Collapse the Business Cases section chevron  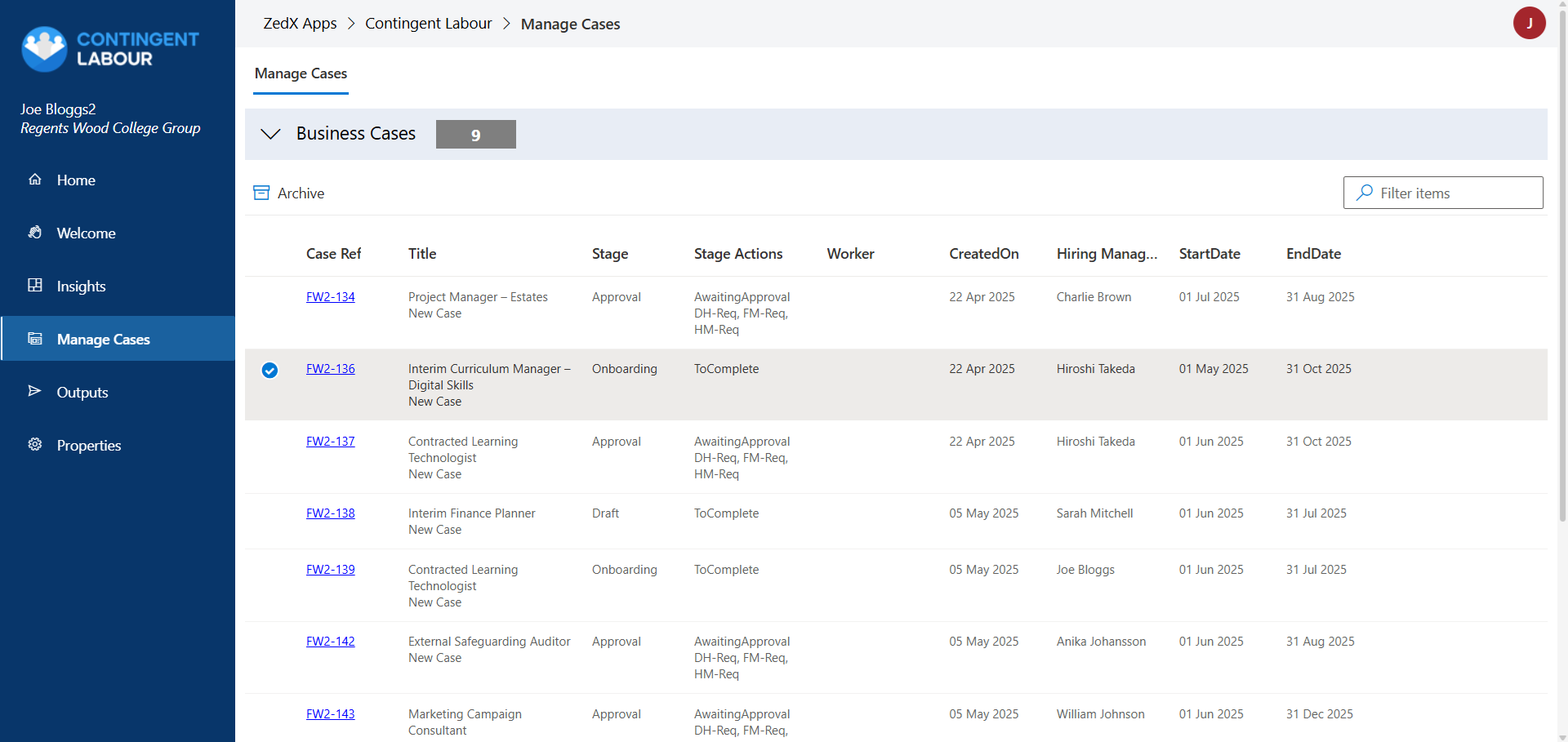(270, 134)
